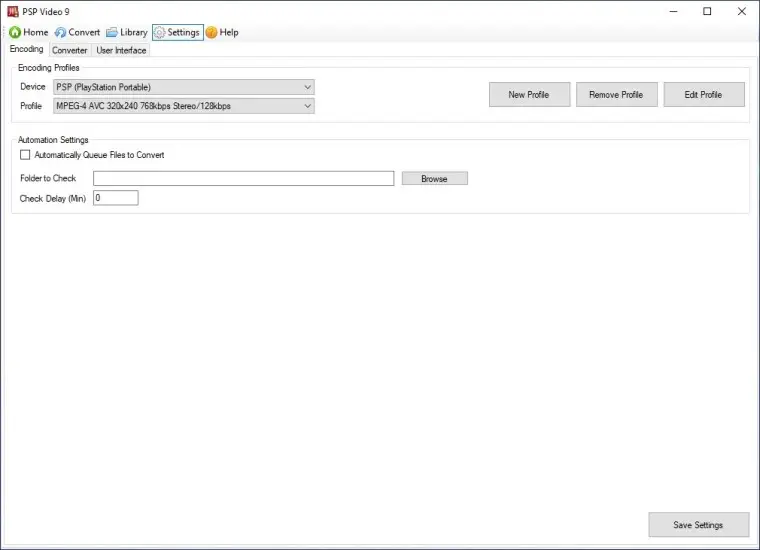Click the New Profile button
Screen dimensions: 760x550
[x=529, y=95]
